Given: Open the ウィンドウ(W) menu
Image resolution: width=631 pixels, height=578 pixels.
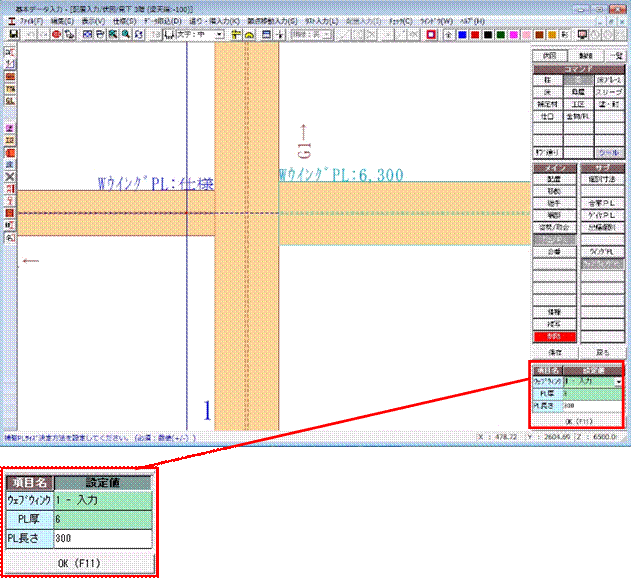Looking at the screenshot, I should 436,21.
